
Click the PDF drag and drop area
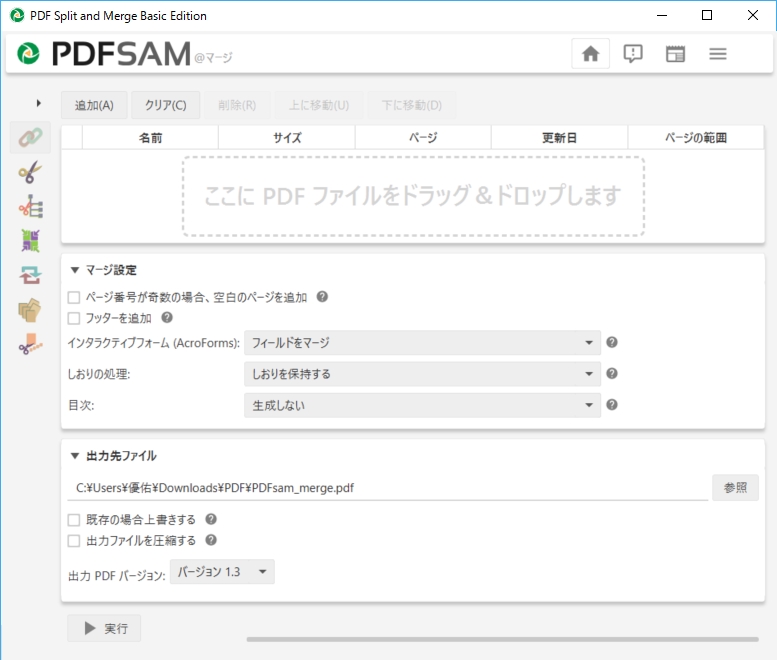tap(413, 196)
